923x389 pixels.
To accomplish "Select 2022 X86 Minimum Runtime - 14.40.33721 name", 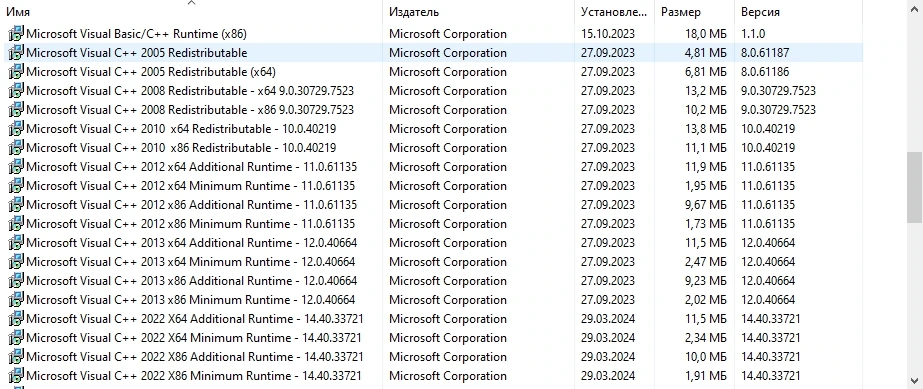I will point(194,375).
